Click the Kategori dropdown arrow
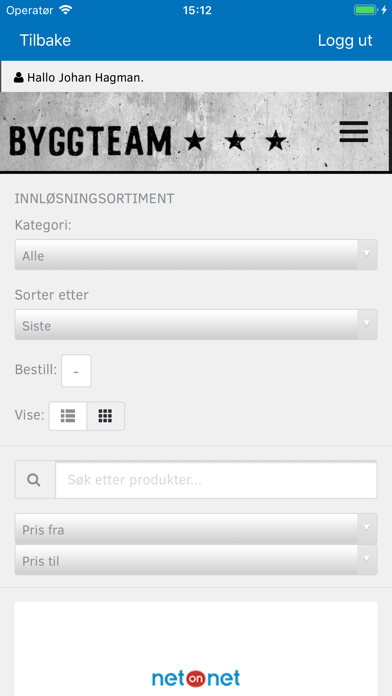Screen dimensions: 392x696 click(x=367, y=254)
